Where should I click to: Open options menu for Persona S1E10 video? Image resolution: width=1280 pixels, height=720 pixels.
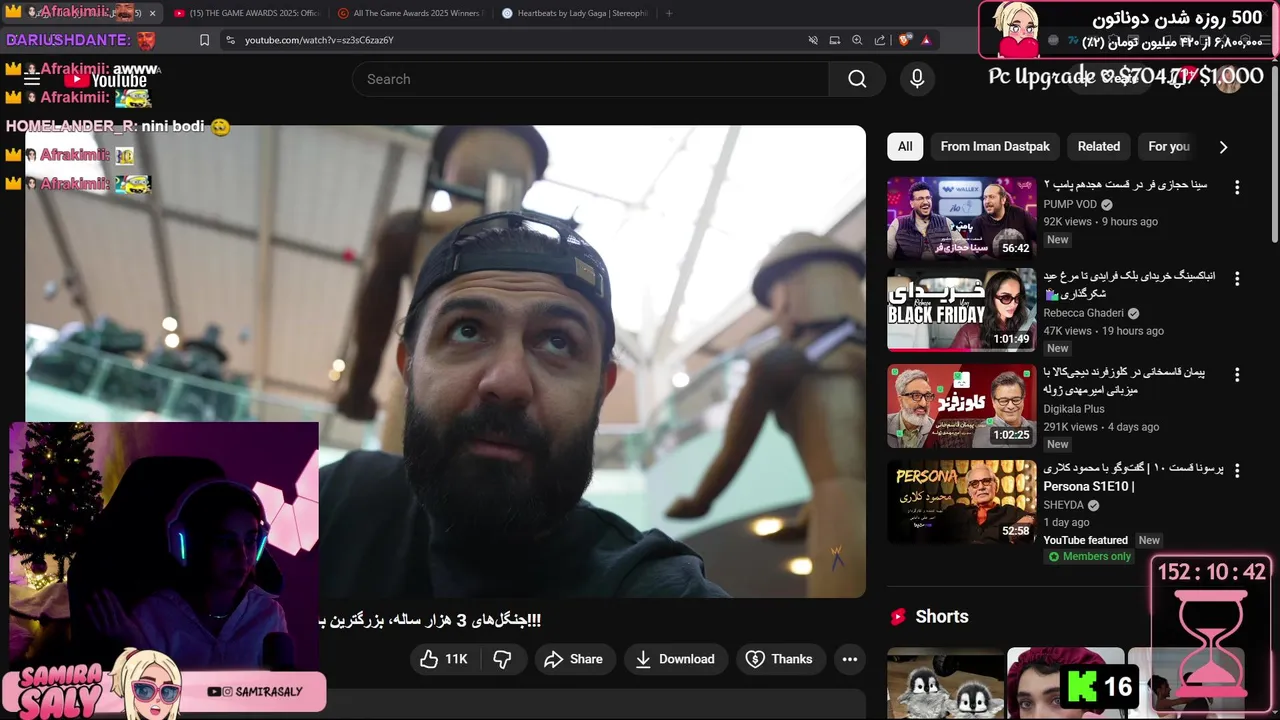click(x=1237, y=470)
